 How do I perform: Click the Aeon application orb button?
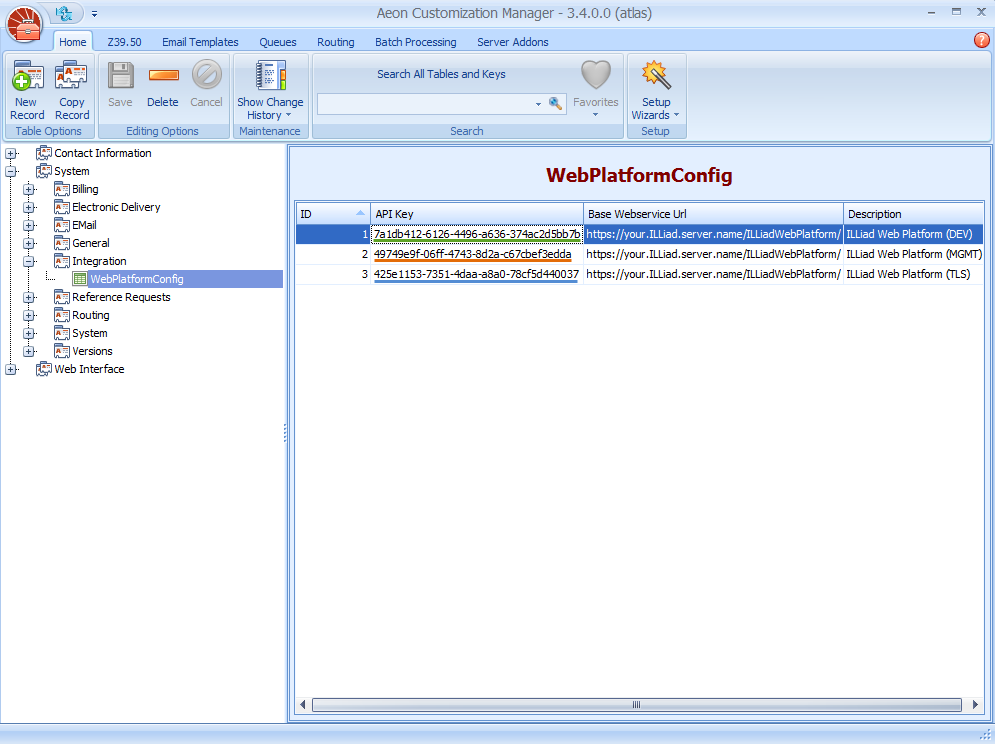pyautogui.click(x=24, y=22)
